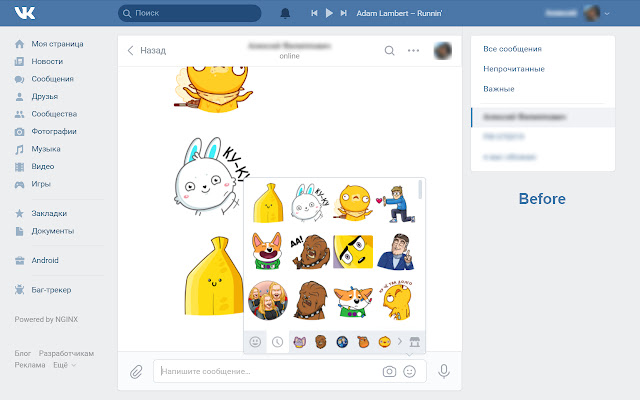
Task: Select the orange fox sticker pack tab
Action: pos(363,342)
